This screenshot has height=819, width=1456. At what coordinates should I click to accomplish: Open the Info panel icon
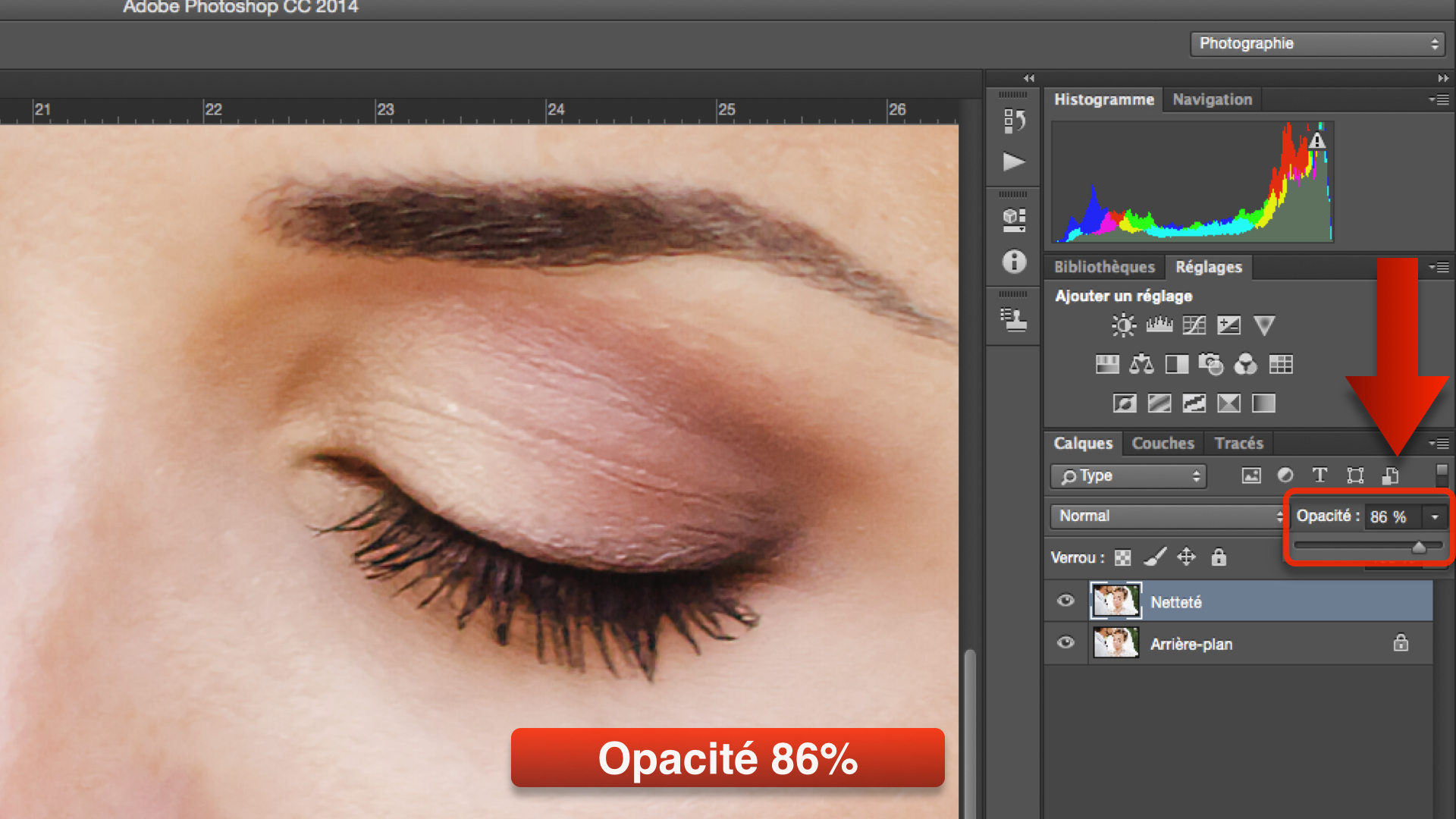[x=1014, y=262]
